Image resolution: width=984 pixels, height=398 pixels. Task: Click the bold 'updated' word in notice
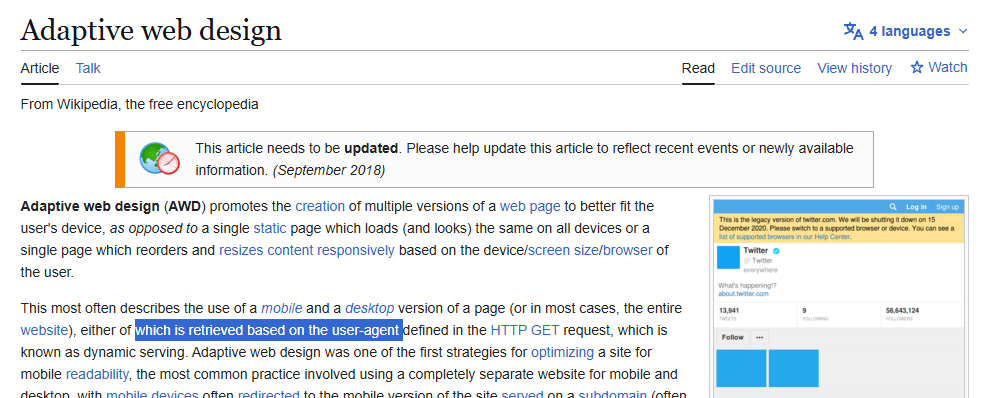(x=371, y=149)
